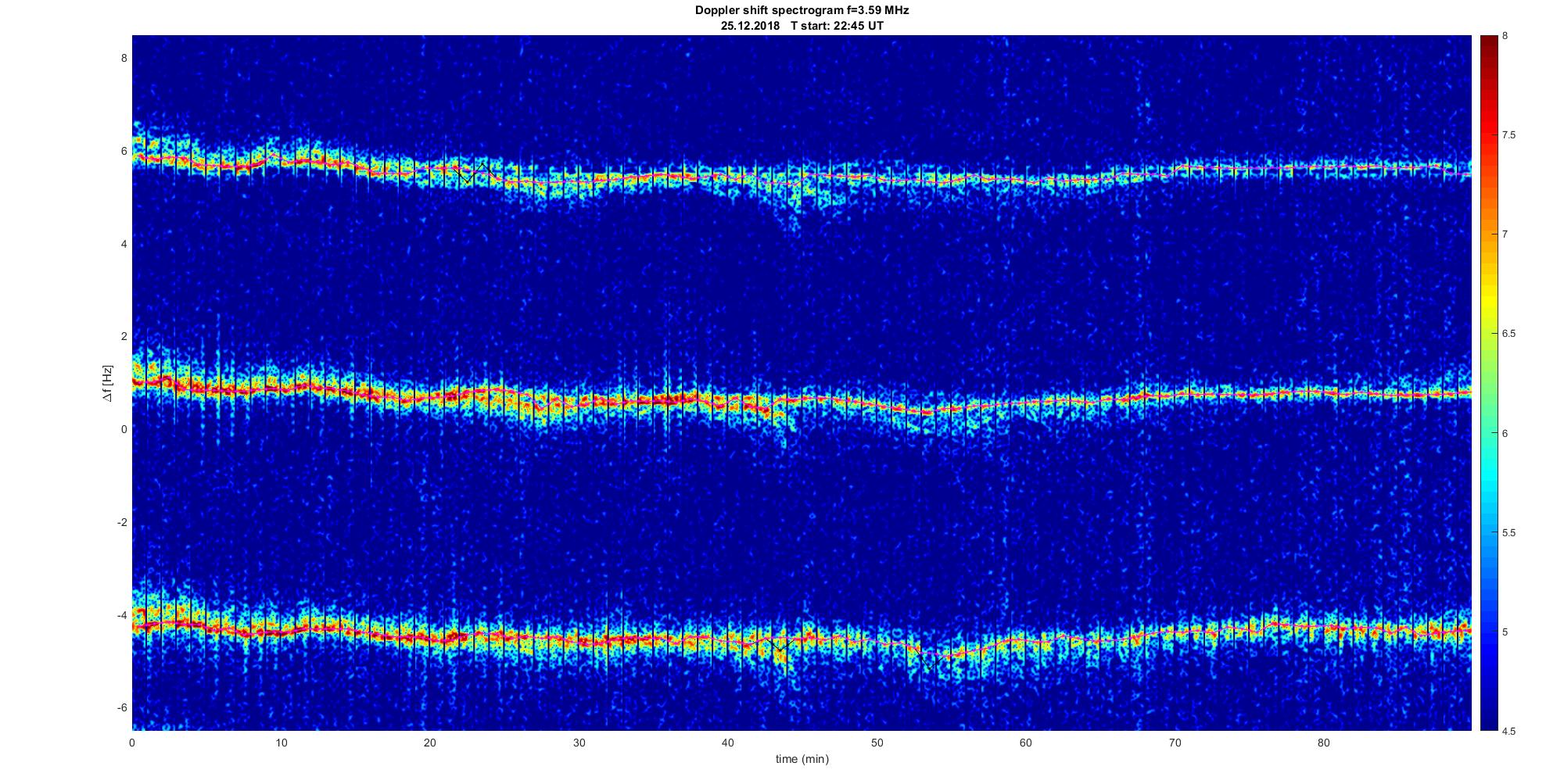This screenshot has height=784, width=1564.
Task: Click the title 'Doppler shift spectrogram f=3.59 MHz'
Action: (802, 11)
